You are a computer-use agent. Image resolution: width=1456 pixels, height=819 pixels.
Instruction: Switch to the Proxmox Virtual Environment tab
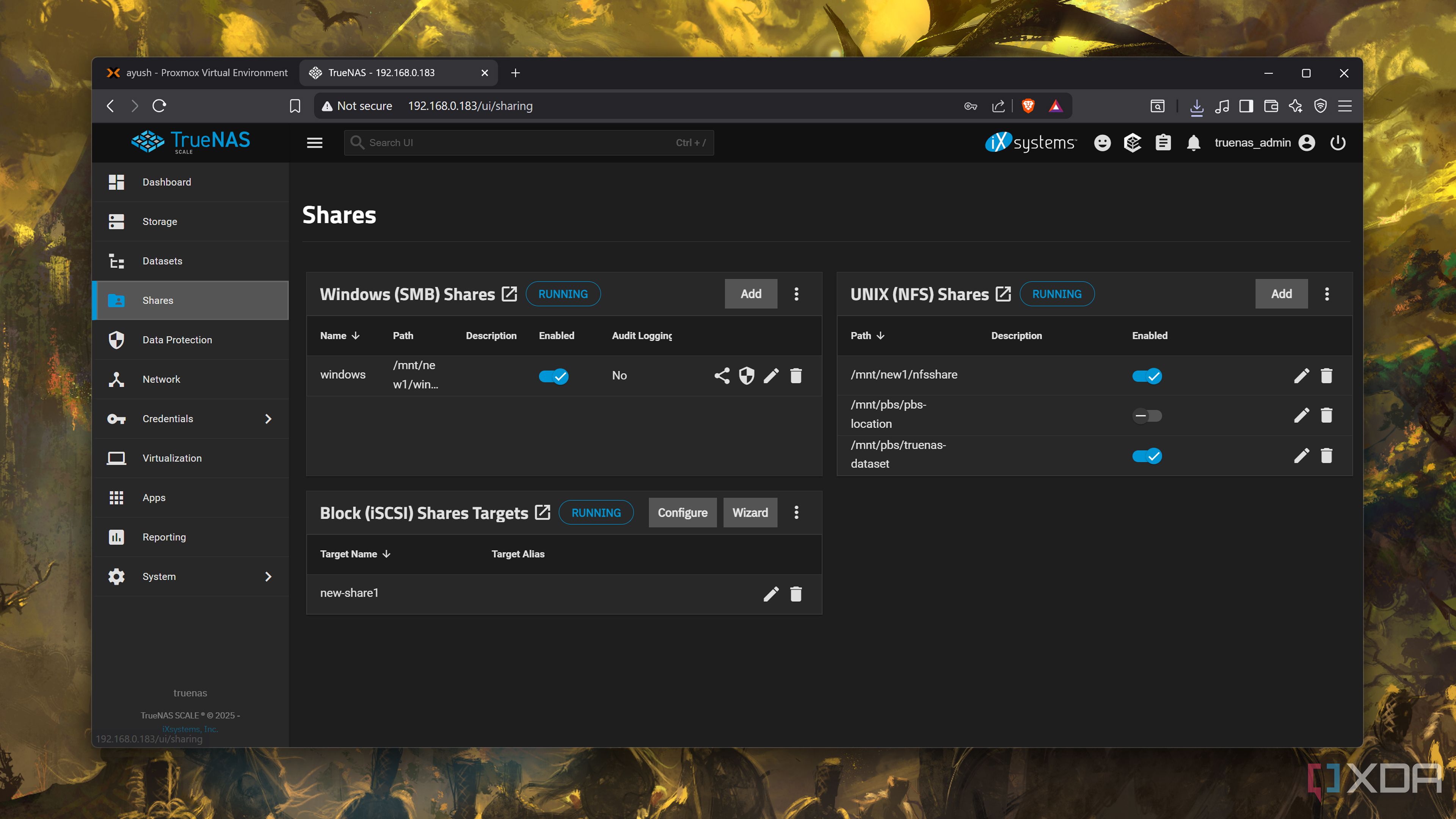pyautogui.click(x=197, y=73)
